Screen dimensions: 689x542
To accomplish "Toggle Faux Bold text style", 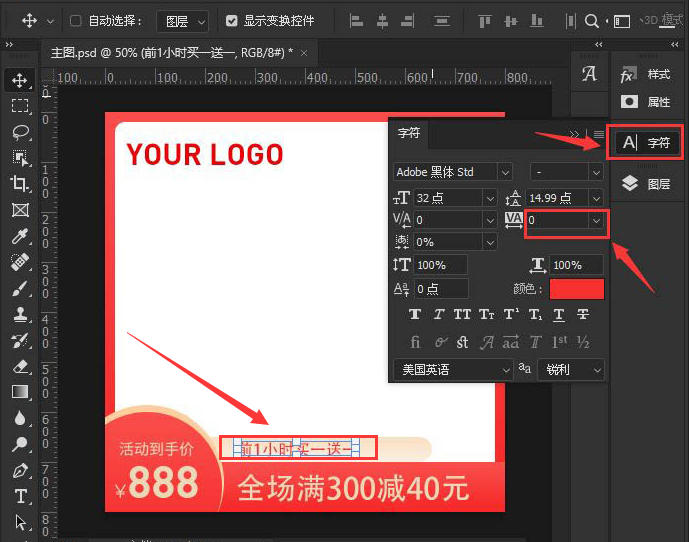I will (x=414, y=314).
